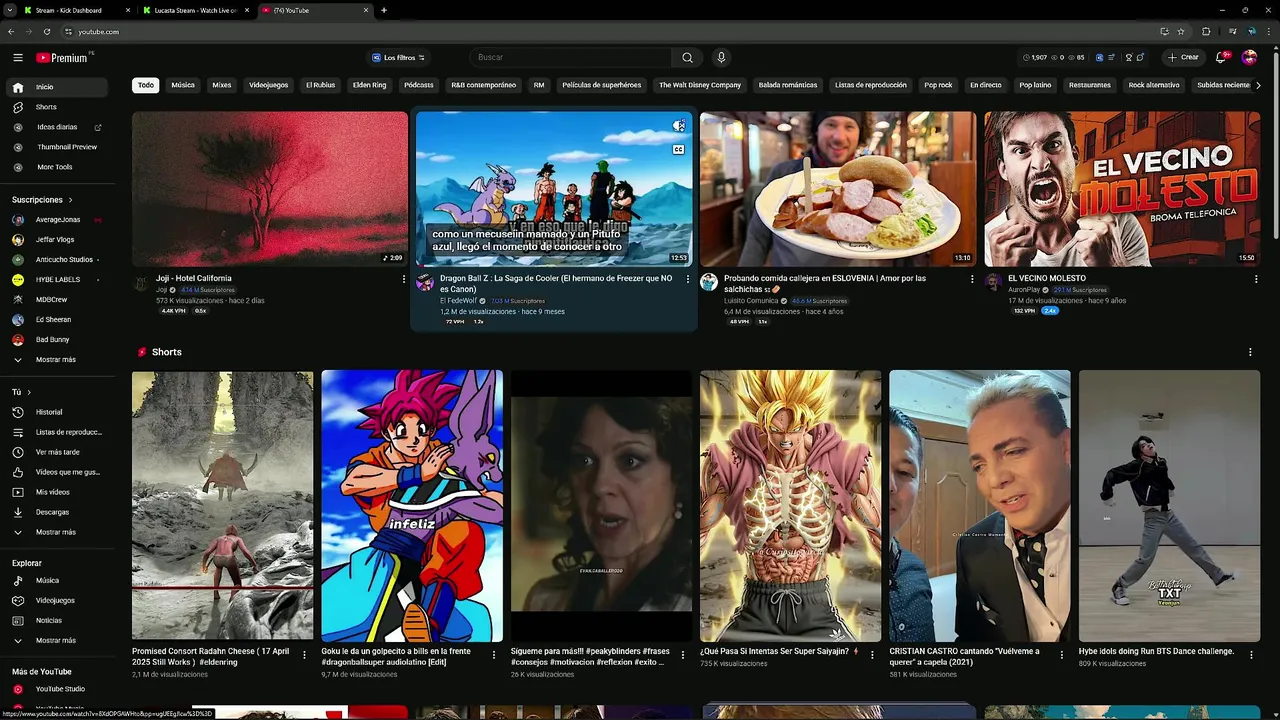Open Luisito Comunica channel link
The image size is (1280, 720).
pos(751,301)
